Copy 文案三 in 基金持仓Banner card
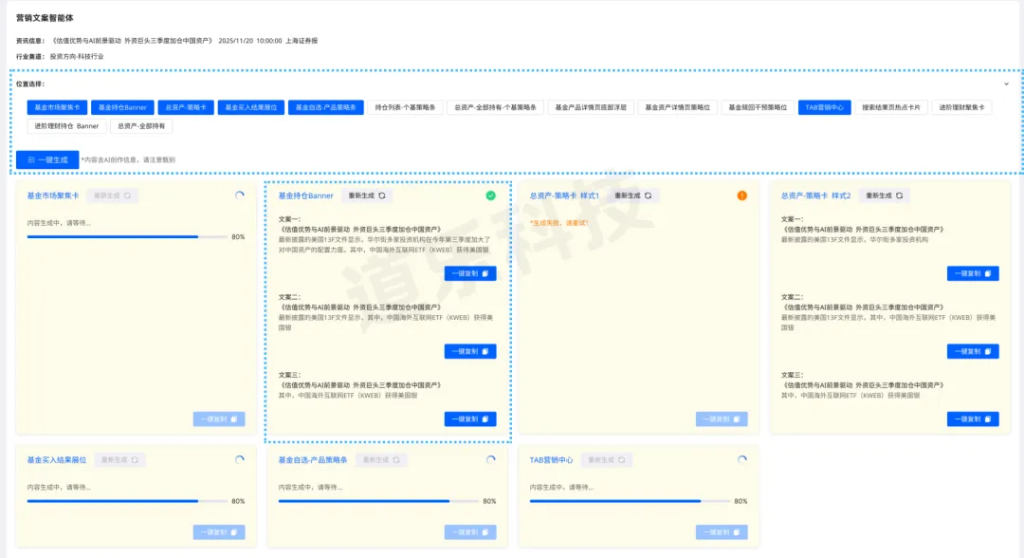 point(470,419)
